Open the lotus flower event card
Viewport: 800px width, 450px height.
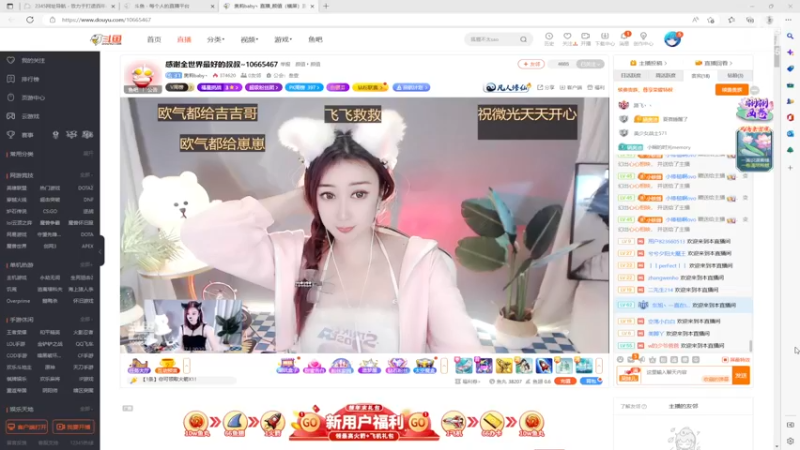754,149
